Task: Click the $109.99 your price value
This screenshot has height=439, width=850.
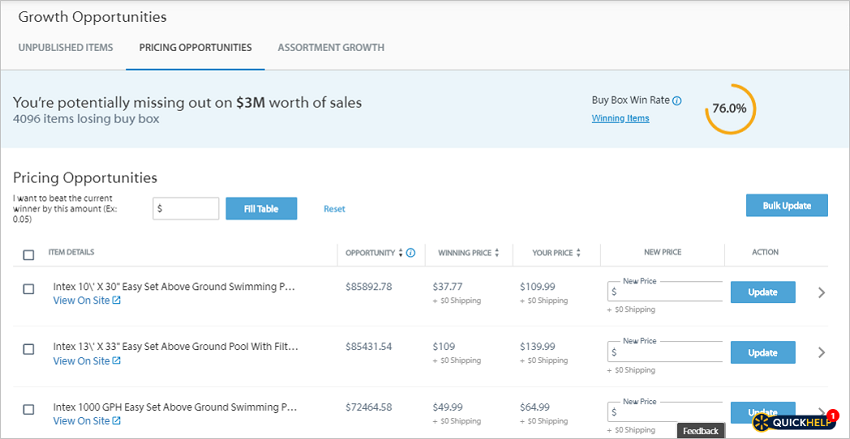Action: (537, 287)
